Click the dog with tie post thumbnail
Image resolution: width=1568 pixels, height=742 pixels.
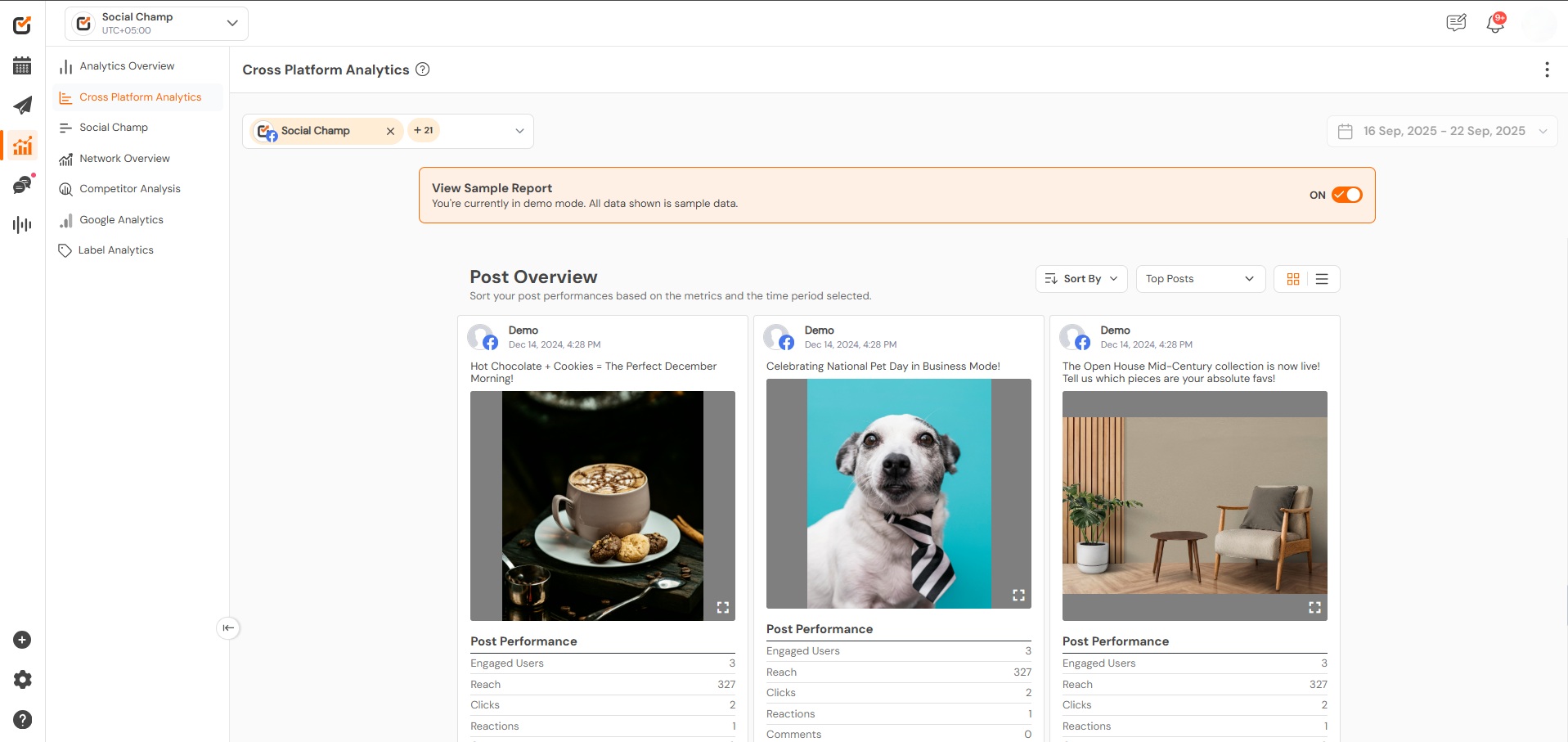(899, 493)
